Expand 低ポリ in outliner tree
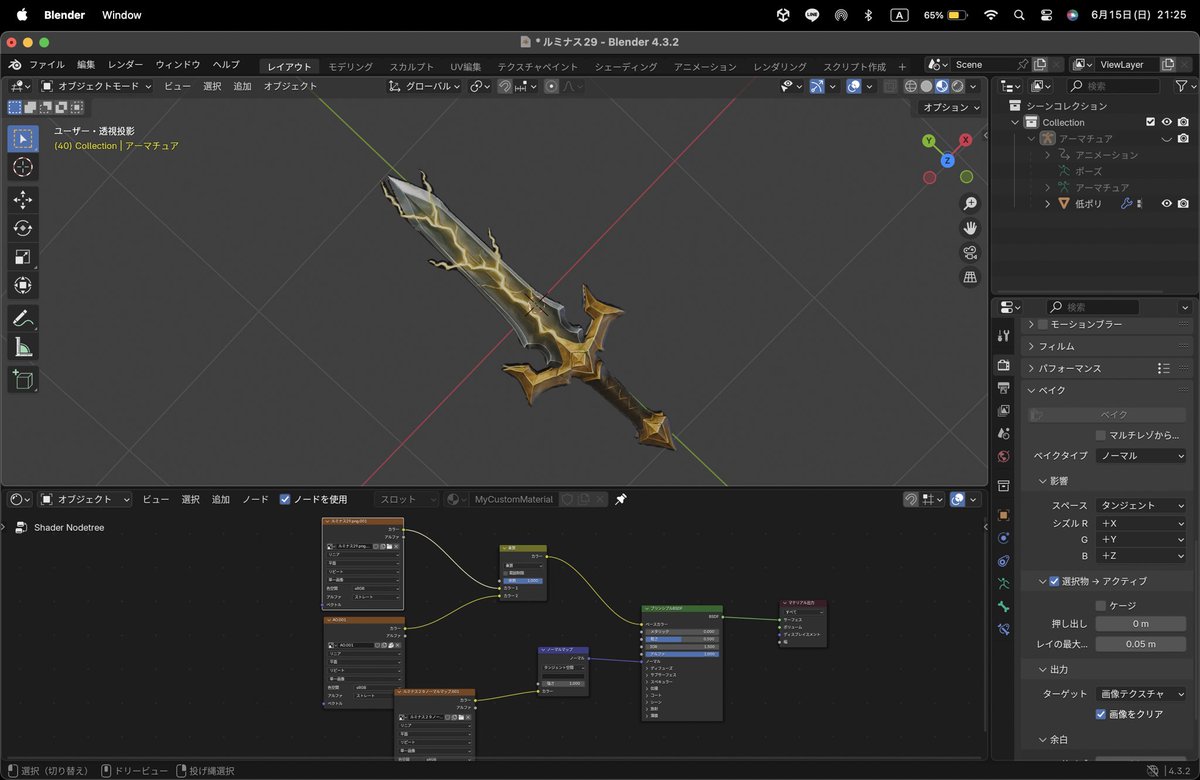This screenshot has width=1200, height=780. (1047, 203)
